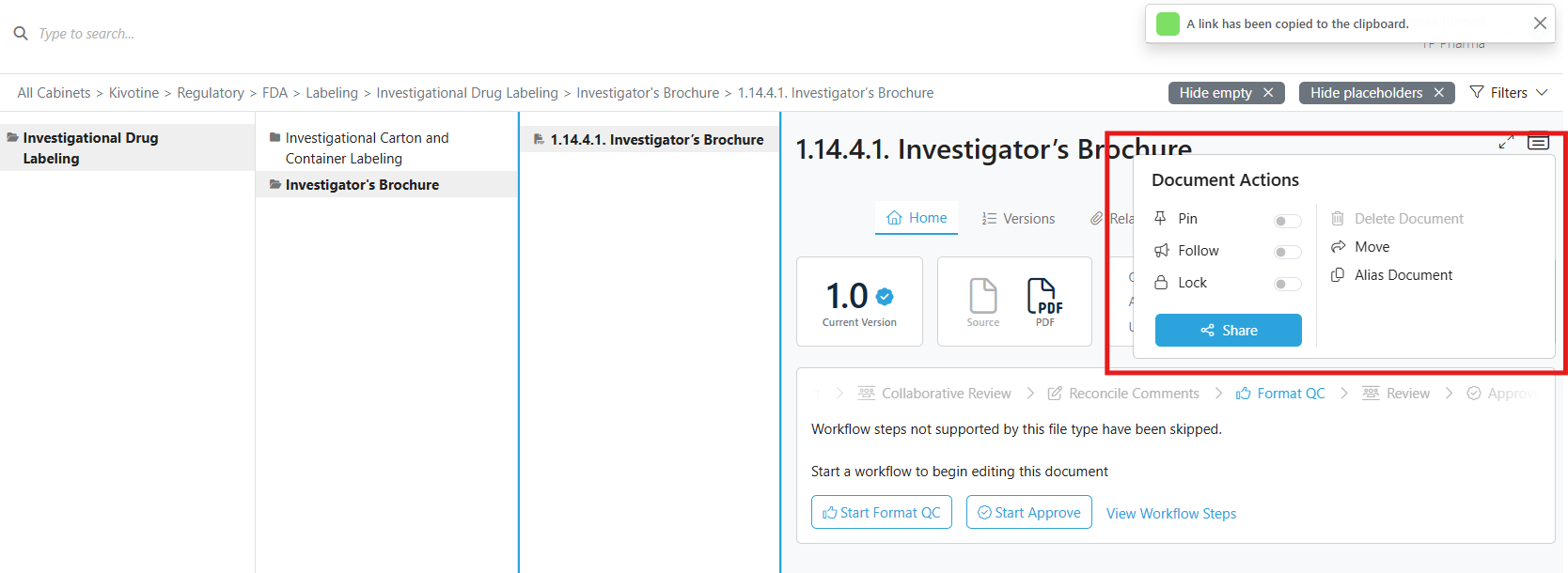The image size is (1568, 573).
Task: Open View Workflow Steps link
Action: 1170,514
